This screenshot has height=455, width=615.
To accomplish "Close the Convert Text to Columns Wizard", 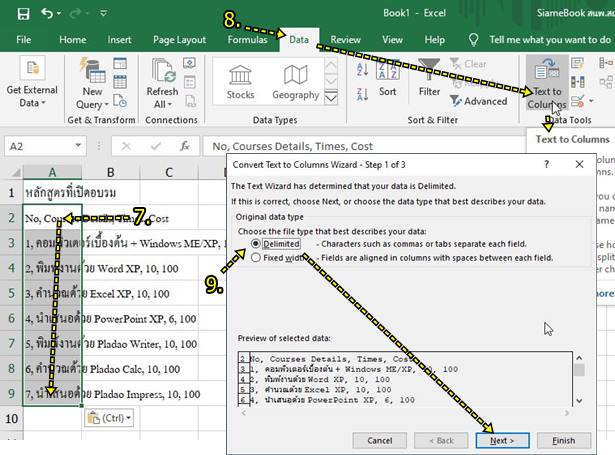I will point(579,164).
